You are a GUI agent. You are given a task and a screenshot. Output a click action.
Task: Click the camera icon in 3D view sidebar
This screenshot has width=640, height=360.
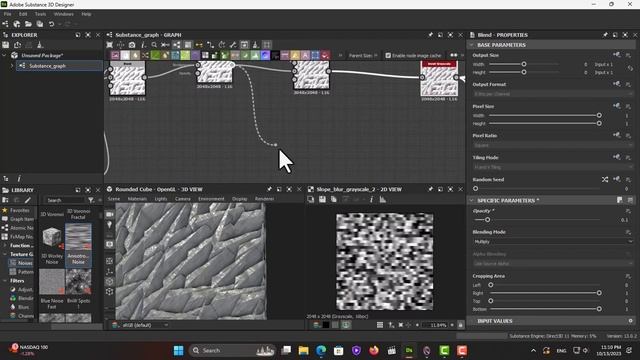click(x=109, y=214)
